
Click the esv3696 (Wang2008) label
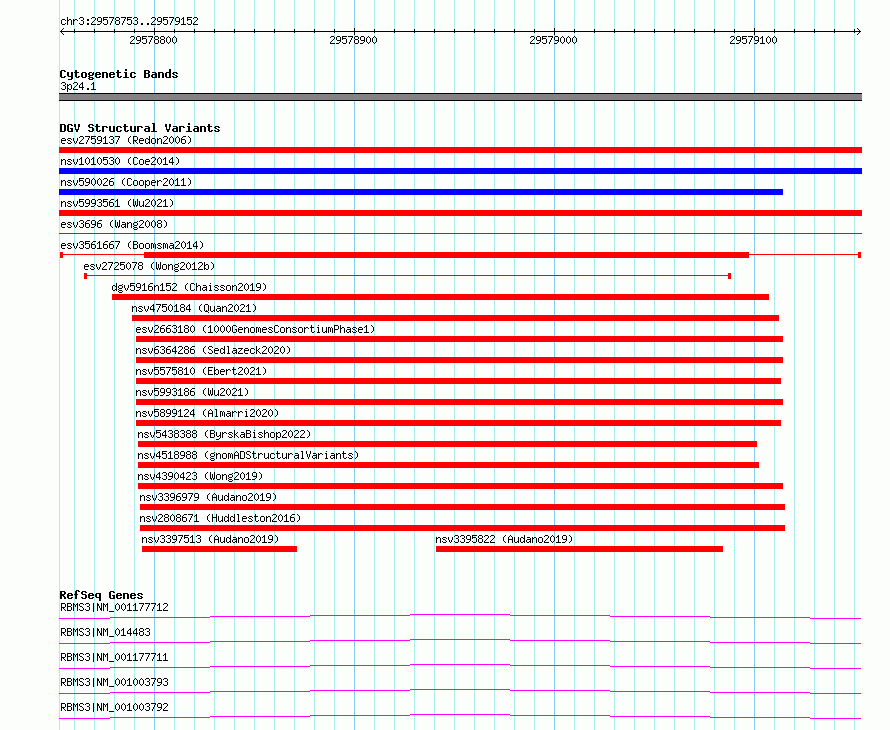click(114, 224)
